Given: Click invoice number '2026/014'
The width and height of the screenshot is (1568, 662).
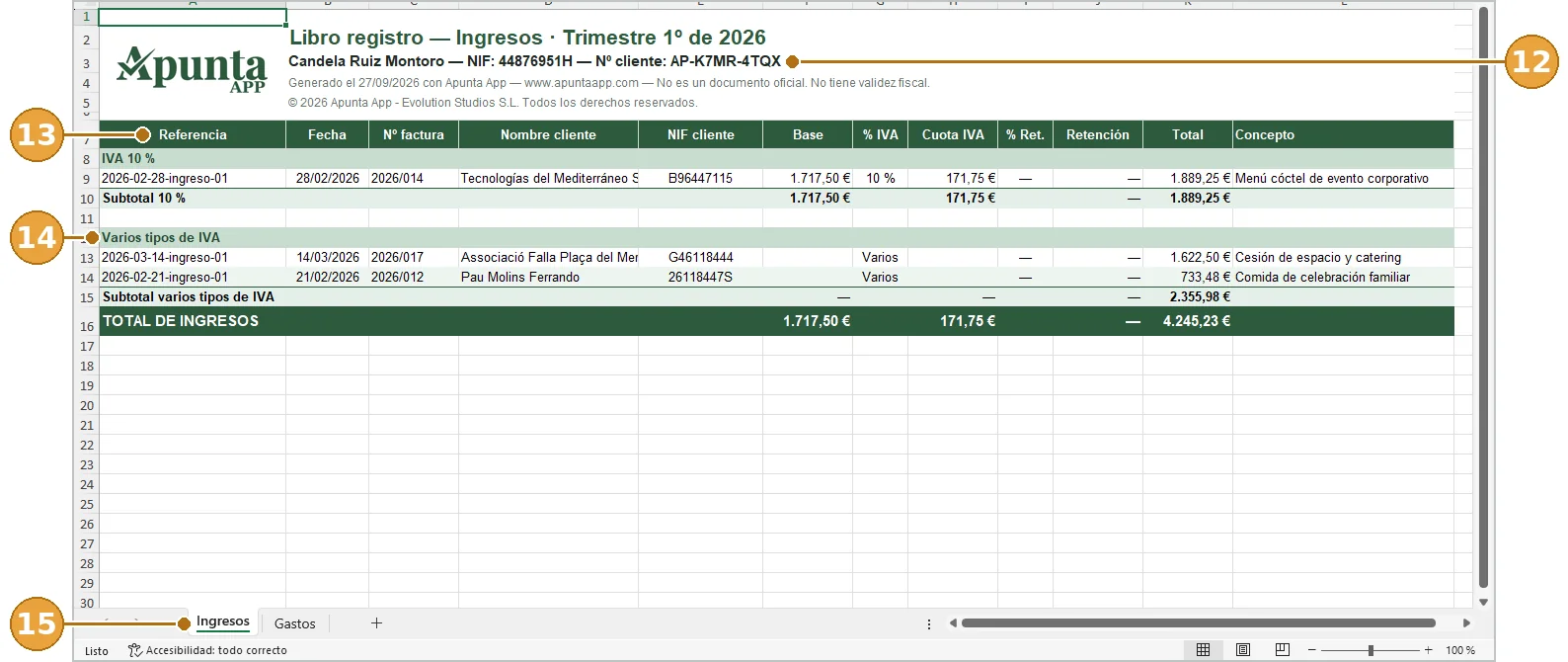Looking at the screenshot, I should (414, 179).
